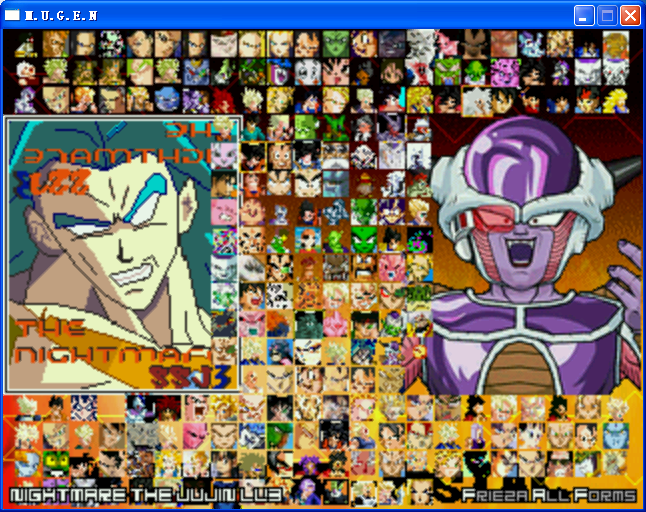This screenshot has height=512, width=646.
Task: Select the large Frieza portrait on the right
Action: (536, 255)
